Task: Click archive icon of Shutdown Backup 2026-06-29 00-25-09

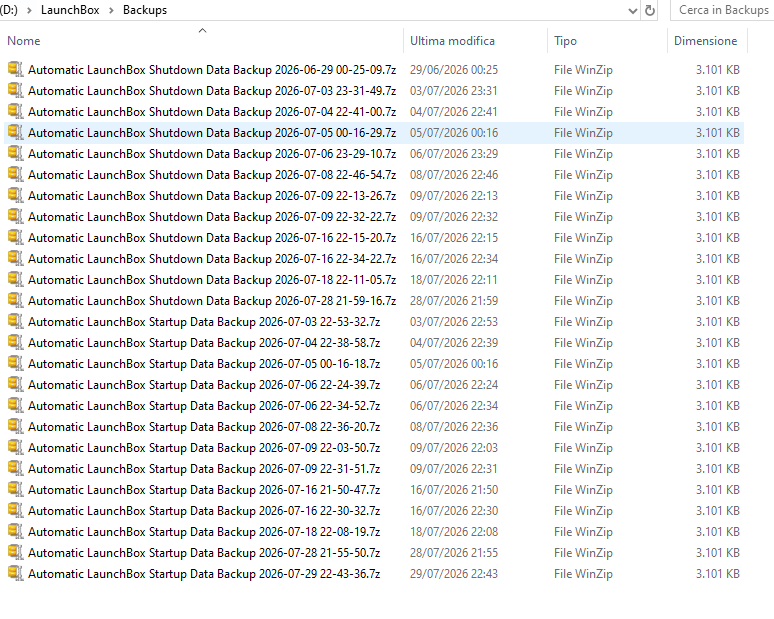Action: click(15, 70)
